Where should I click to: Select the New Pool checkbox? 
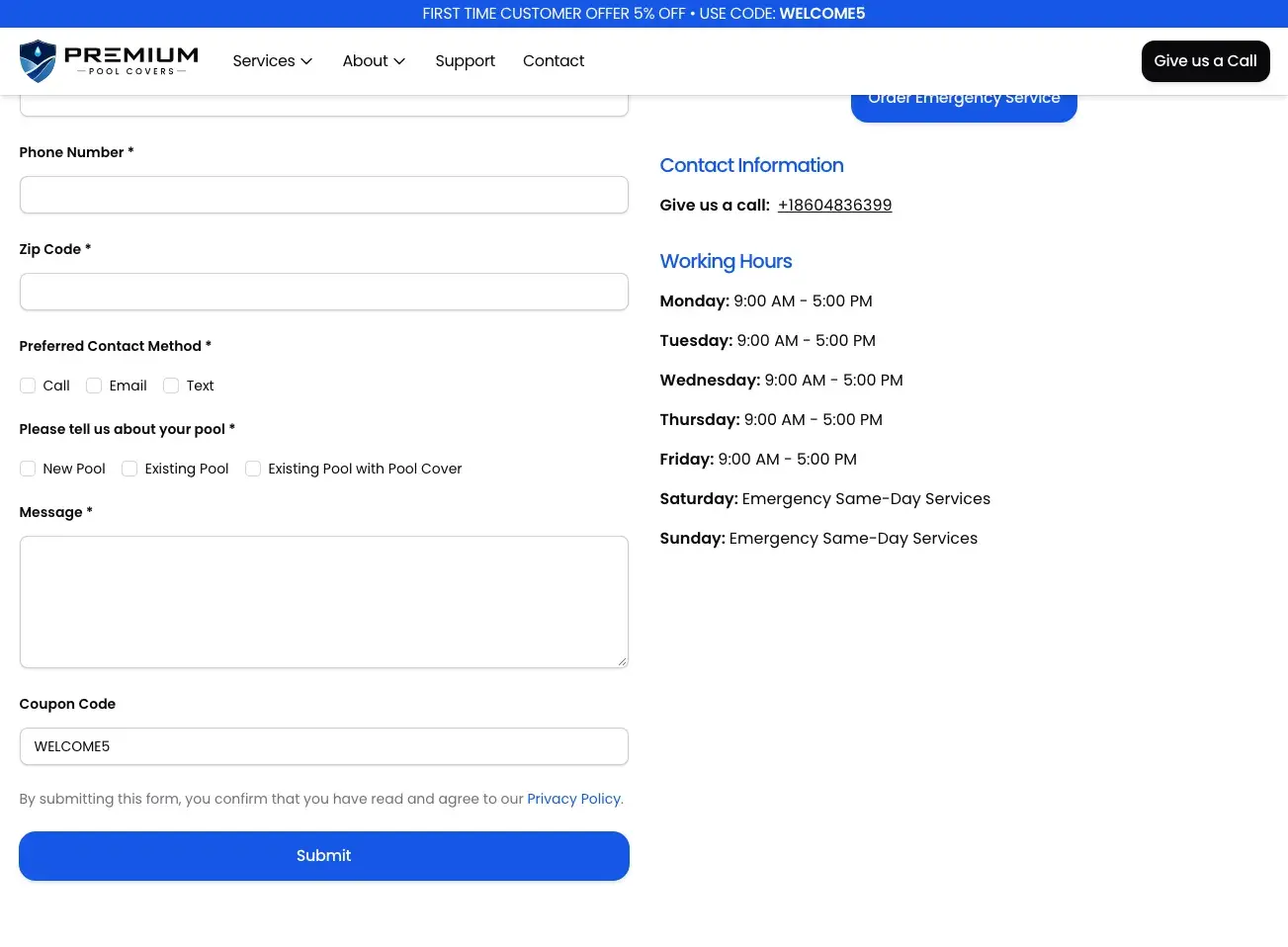(x=28, y=469)
